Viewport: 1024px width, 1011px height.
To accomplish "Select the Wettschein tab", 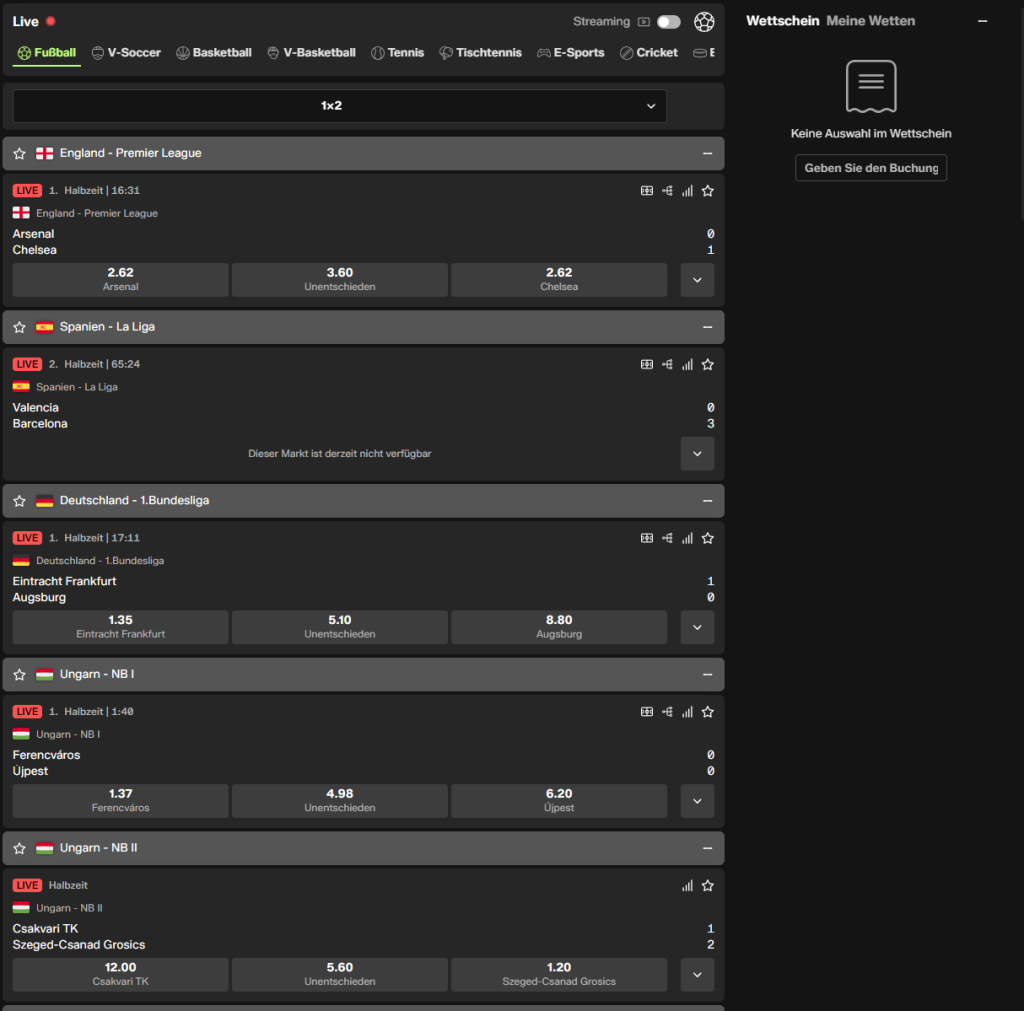I will (782, 21).
